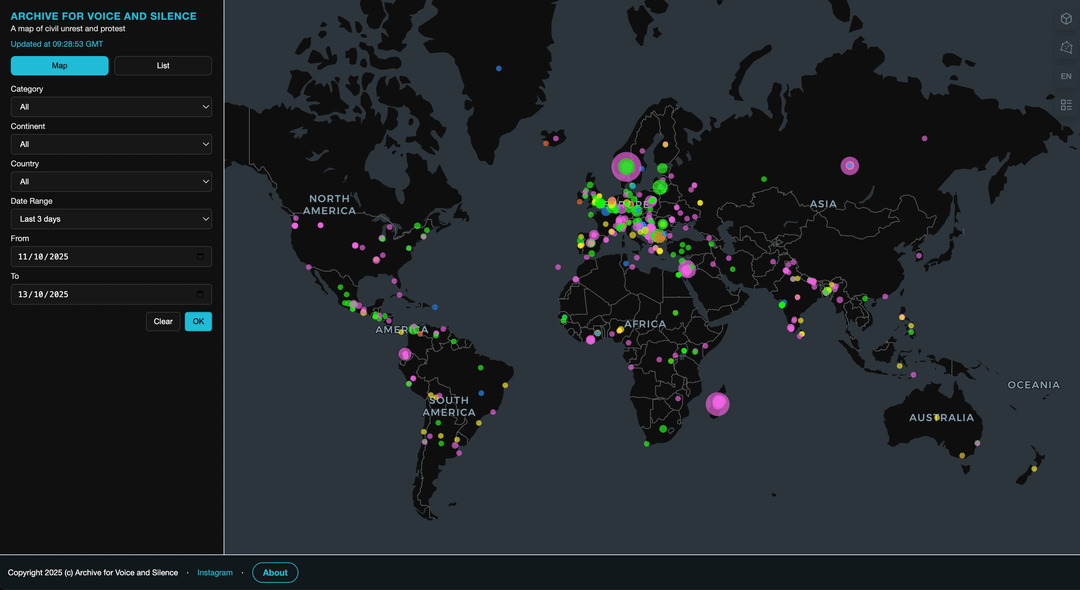
Task: Open the Instagram footer link
Action: (215, 573)
